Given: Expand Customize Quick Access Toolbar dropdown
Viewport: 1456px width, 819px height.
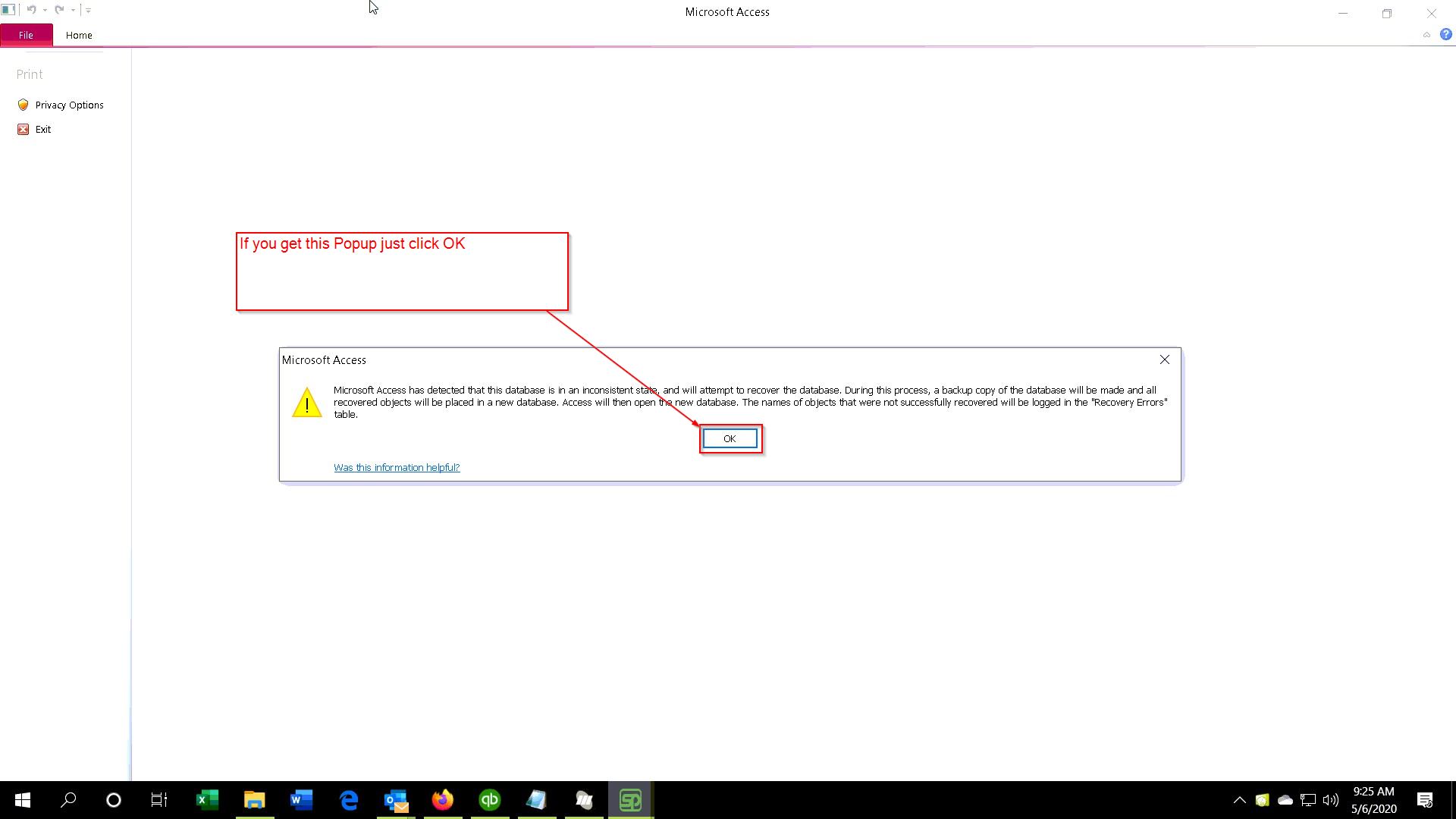Looking at the screenshot, I should tap(89, 11).
